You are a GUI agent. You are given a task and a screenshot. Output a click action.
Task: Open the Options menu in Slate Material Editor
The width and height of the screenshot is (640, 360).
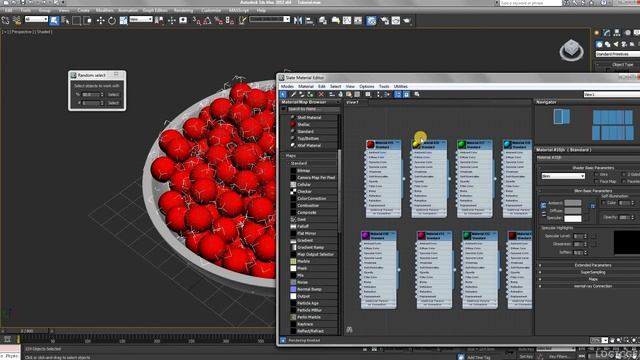pyautogui.click(x=367, y=87)
